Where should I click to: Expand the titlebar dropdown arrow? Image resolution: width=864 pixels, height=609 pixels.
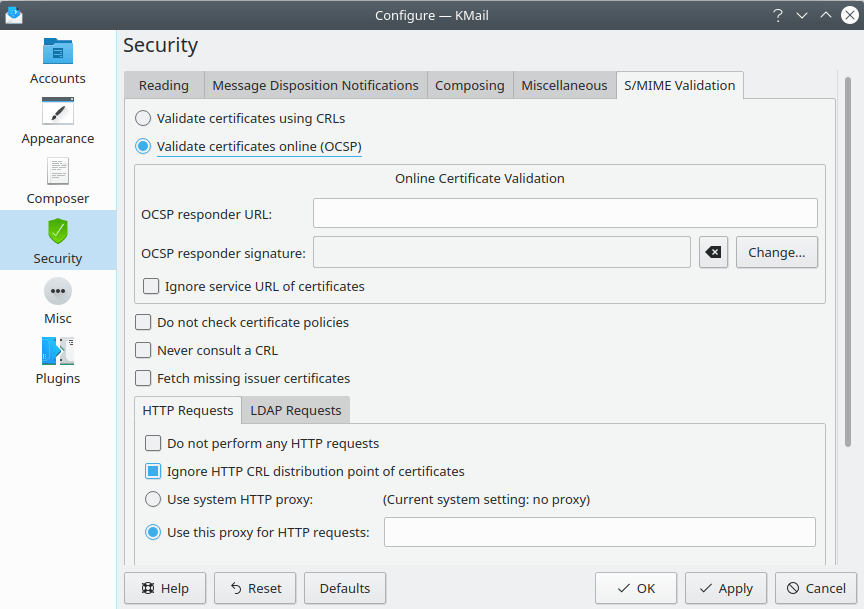(x=801, y=15)
